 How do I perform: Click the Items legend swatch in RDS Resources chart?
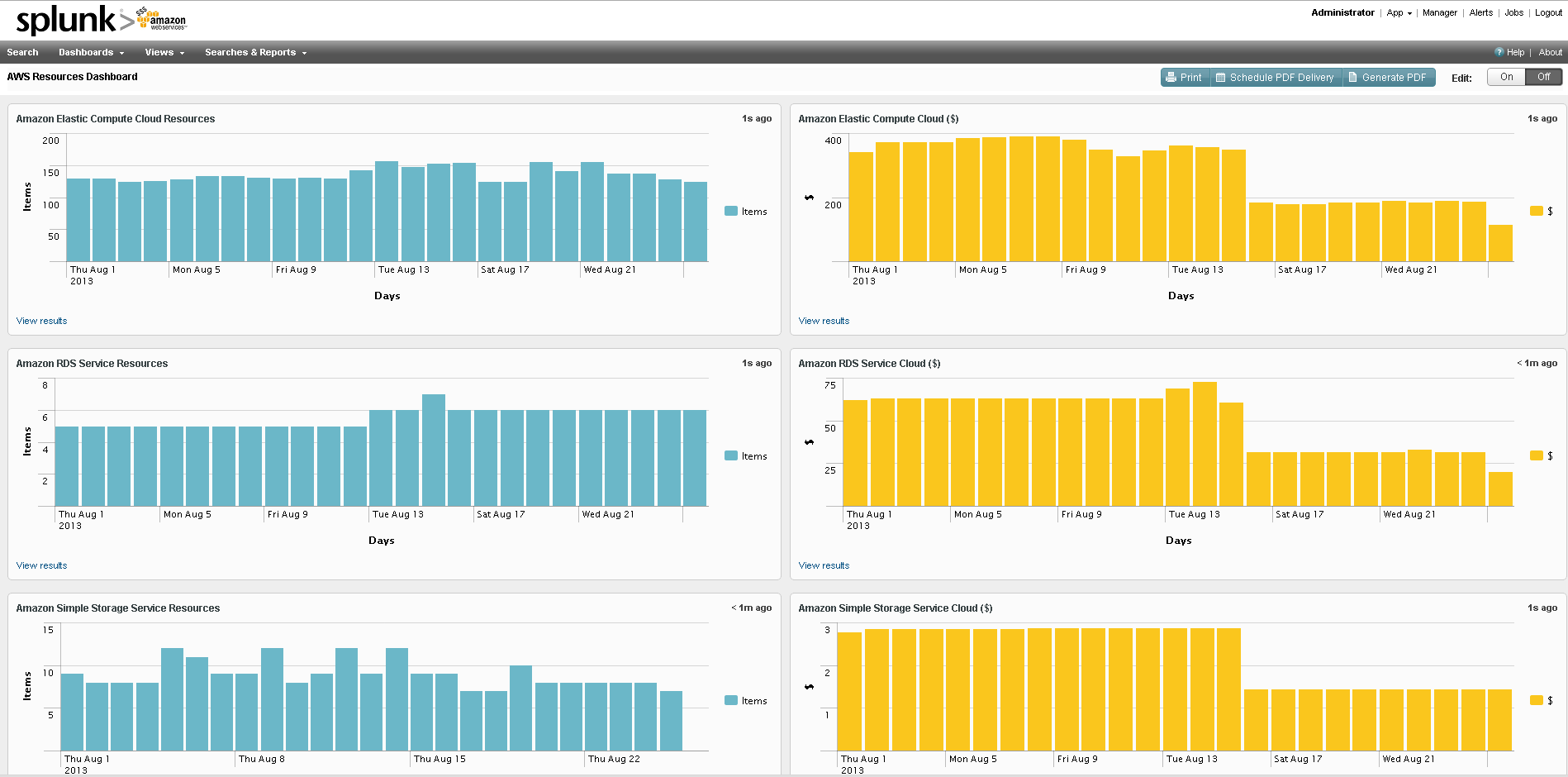point(730,455)
